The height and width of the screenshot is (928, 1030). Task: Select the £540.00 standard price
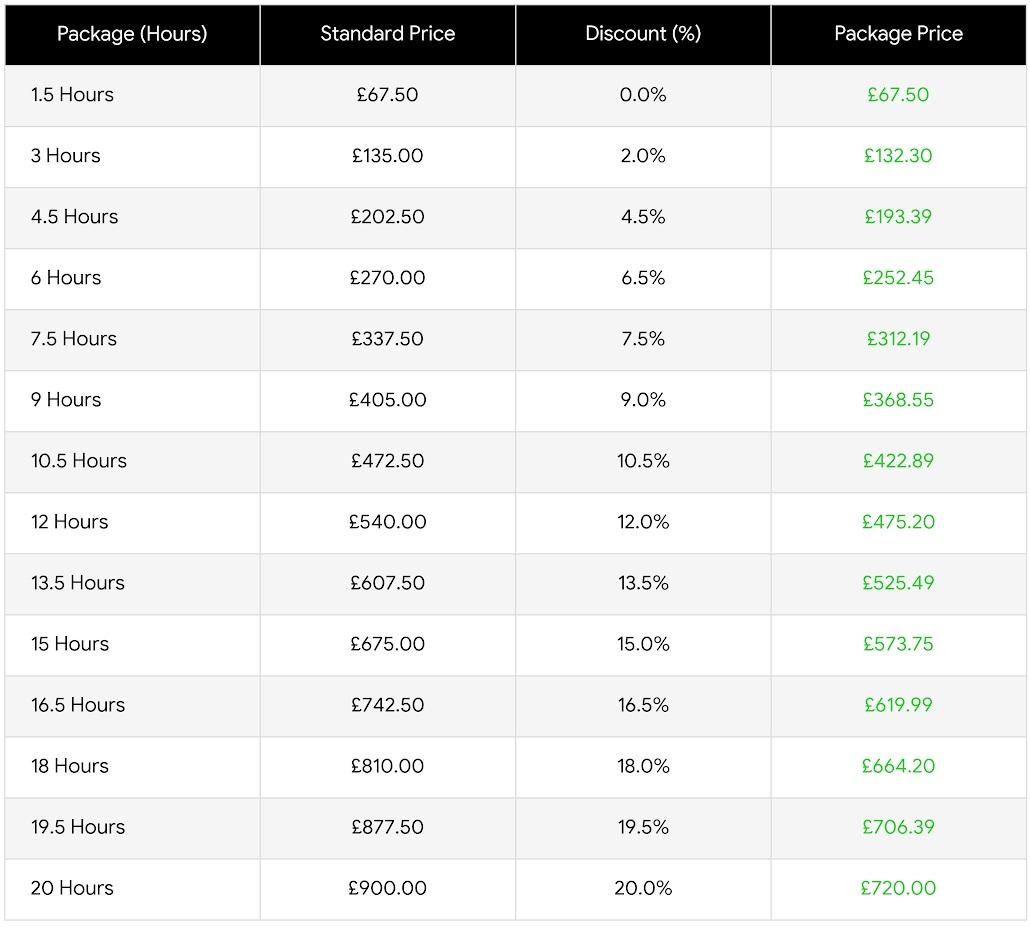387,522
